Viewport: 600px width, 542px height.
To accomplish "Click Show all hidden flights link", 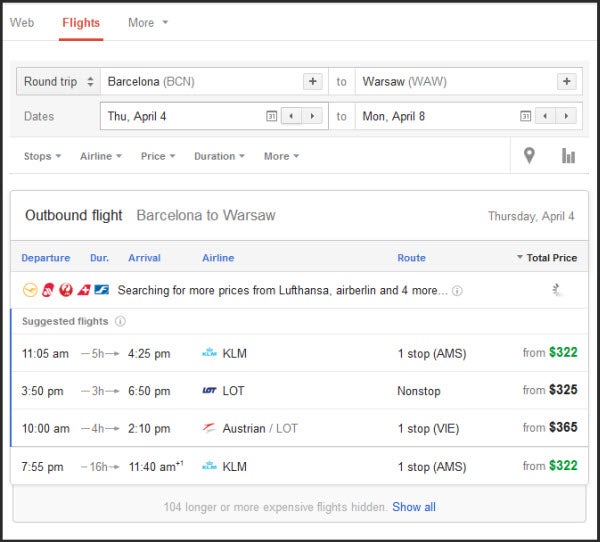I will [x=414, y=507].
